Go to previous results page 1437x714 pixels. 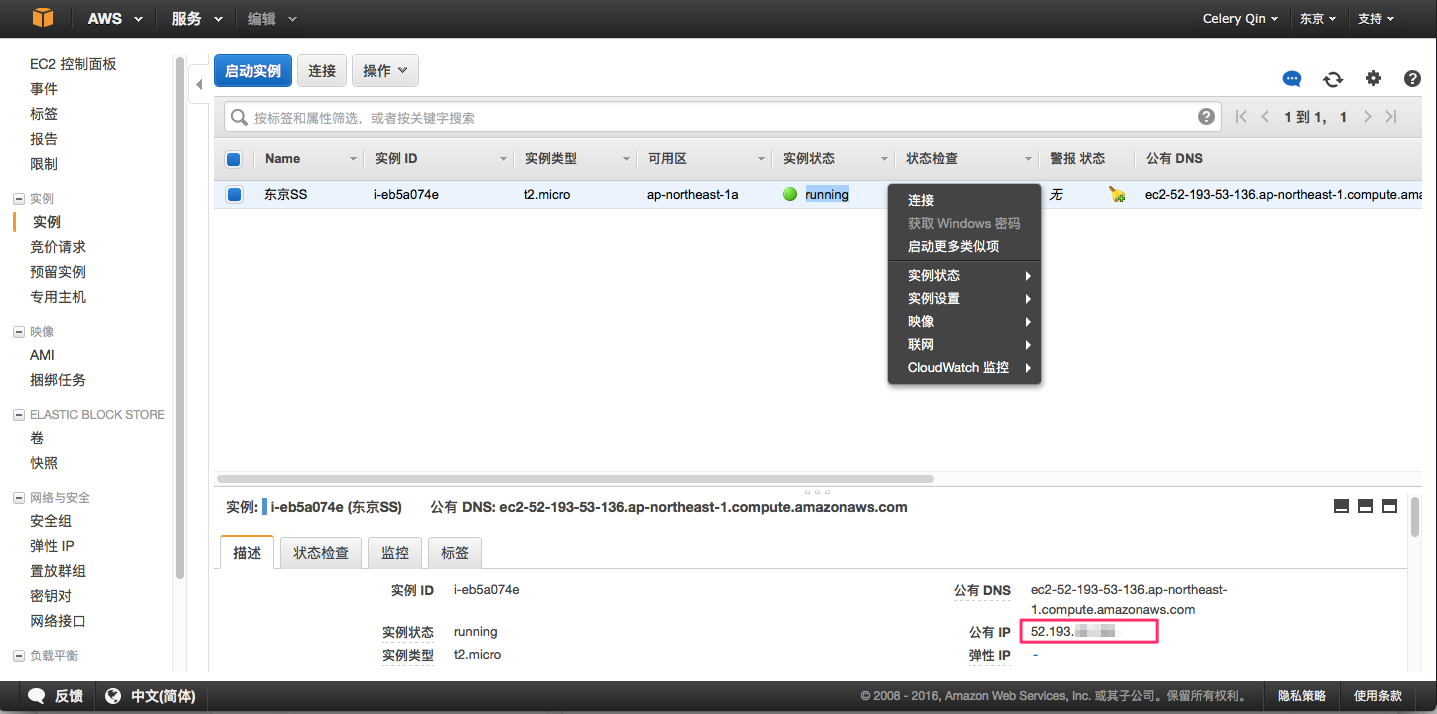1265,117
